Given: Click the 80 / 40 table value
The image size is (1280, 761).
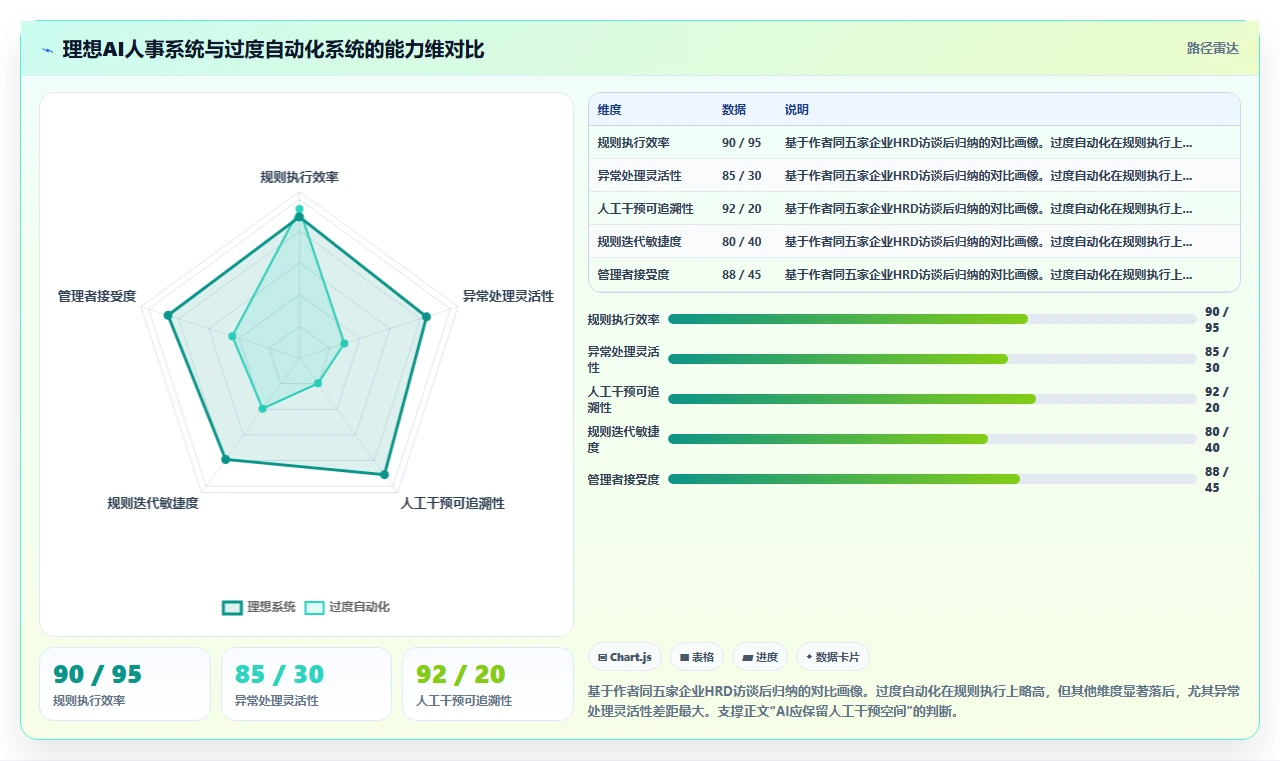Looking at the screenshot, I should (x=742, y=242).
